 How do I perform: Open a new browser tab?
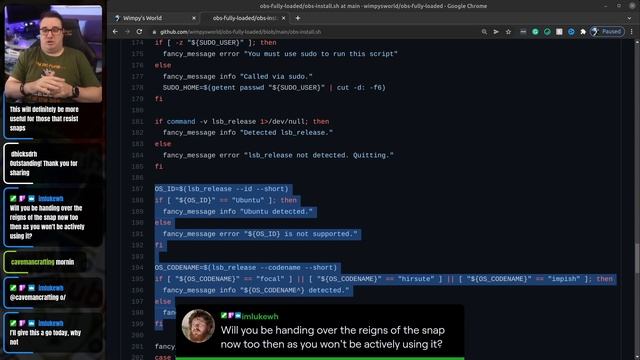click(x=298, y=18)
